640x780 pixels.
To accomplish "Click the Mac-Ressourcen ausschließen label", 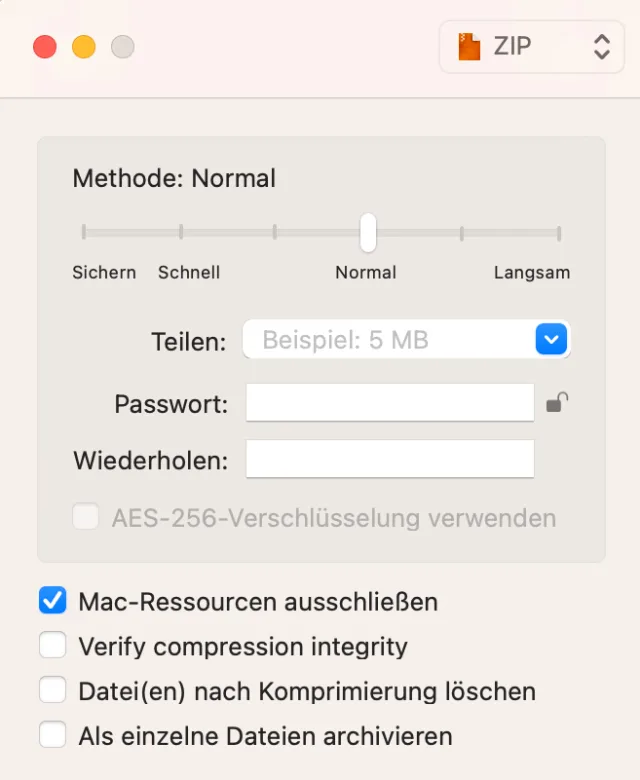I will pyautogui.click(x=258, y=602).
